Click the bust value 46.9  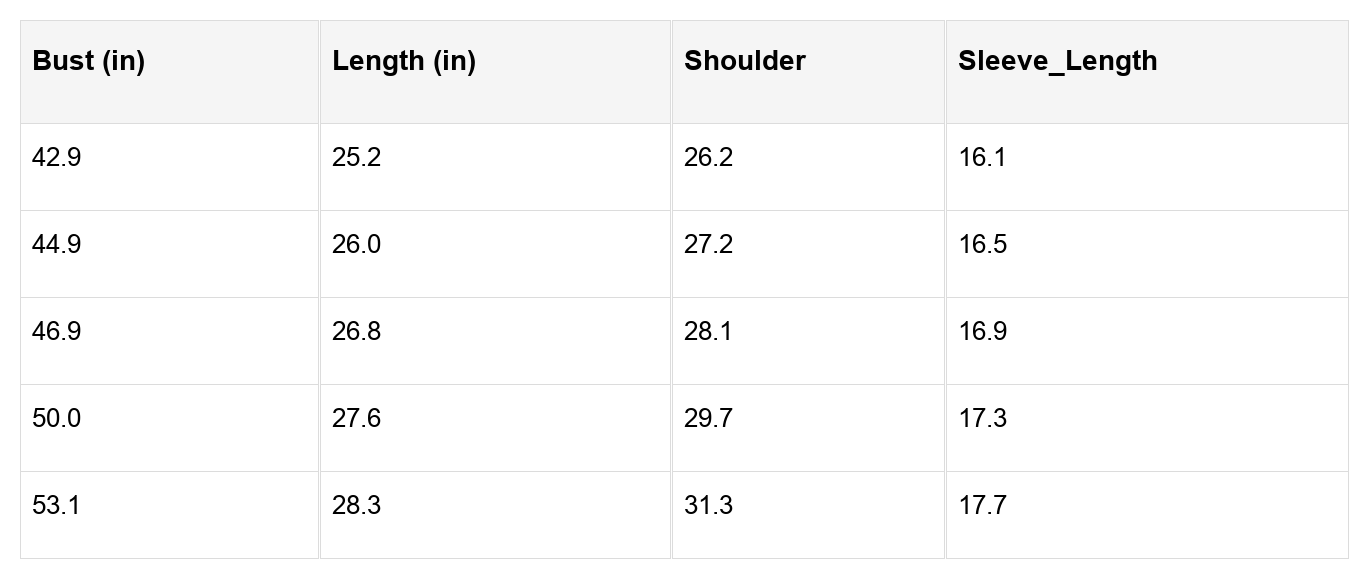tap(57, 332)
